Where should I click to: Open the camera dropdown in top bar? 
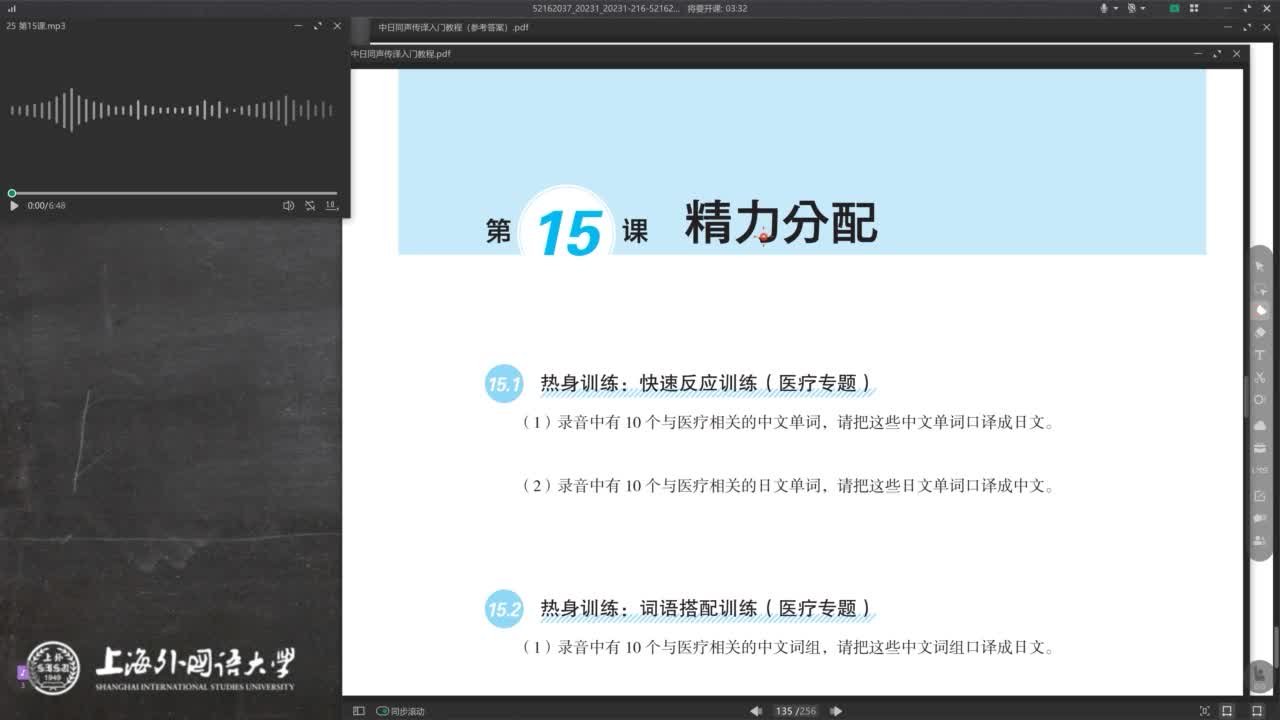[x=1144, y=8]
